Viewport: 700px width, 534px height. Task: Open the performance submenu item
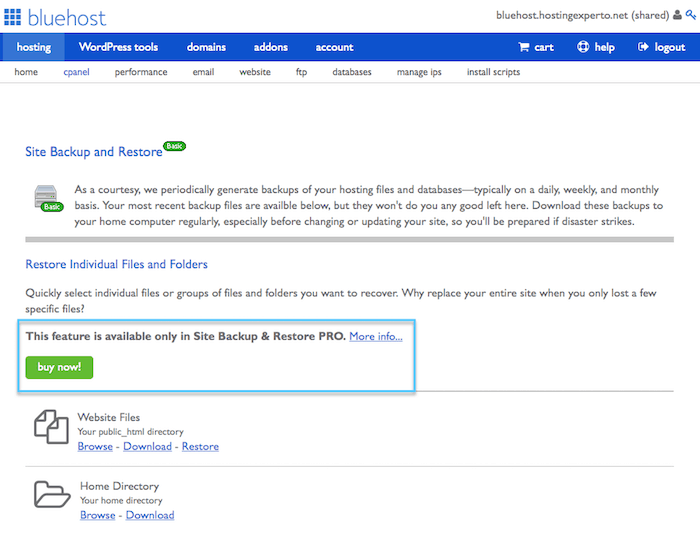point(141,72)
